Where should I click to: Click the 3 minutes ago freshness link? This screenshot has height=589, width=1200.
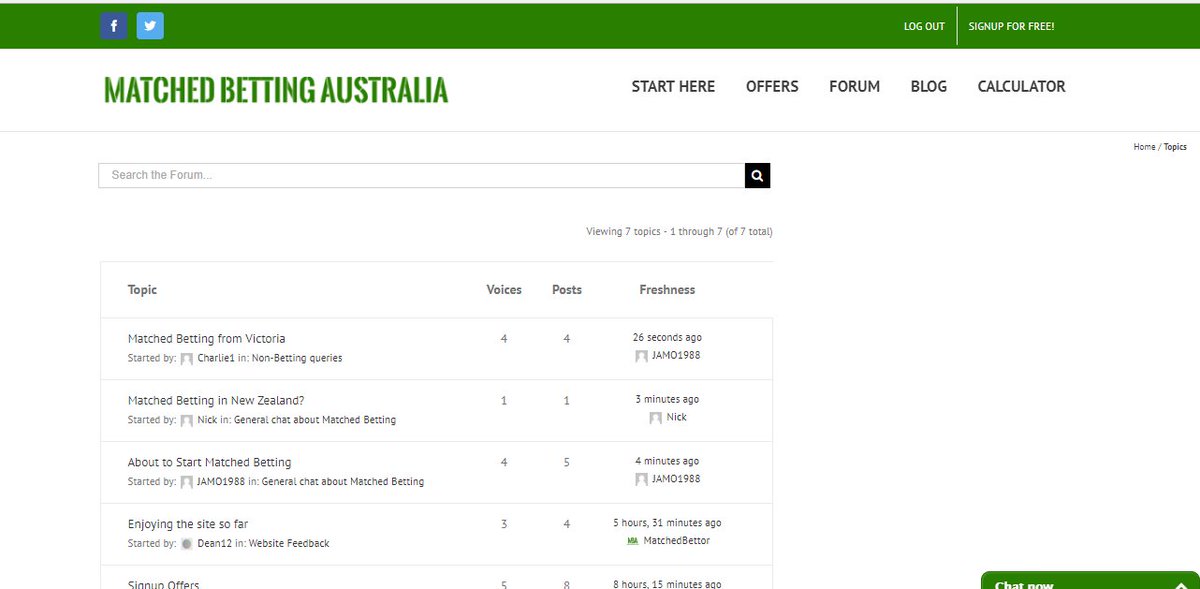pos(667,400)
